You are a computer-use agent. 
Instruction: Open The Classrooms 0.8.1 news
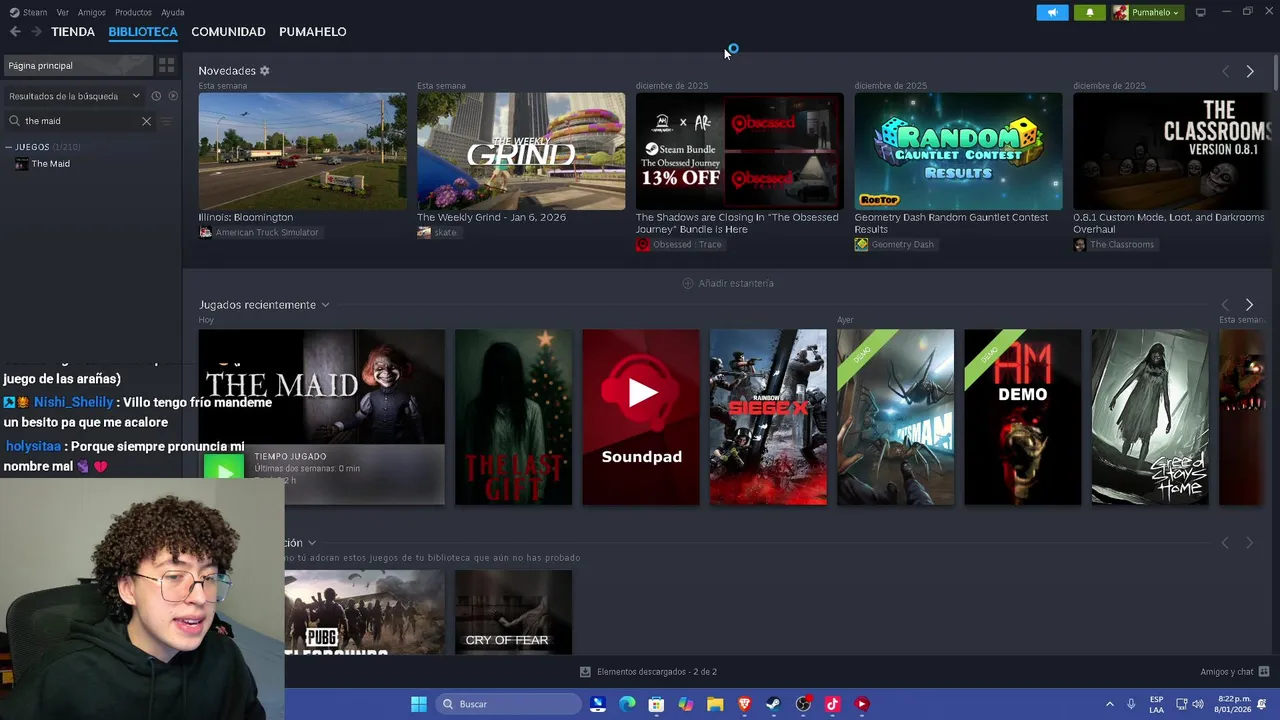(1174, 152)
